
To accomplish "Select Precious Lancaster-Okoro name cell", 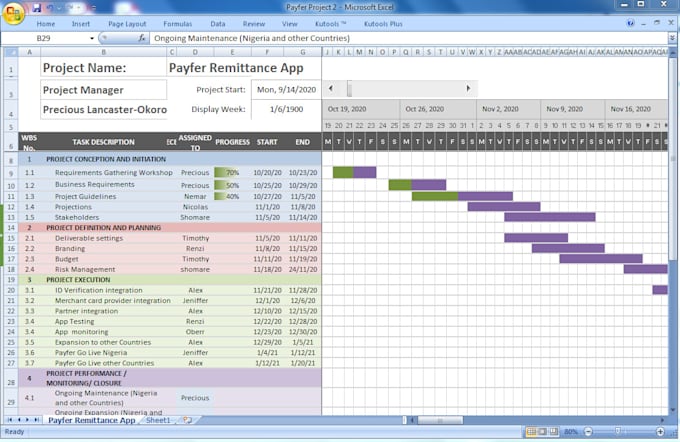I will click(x=105, y=110).
